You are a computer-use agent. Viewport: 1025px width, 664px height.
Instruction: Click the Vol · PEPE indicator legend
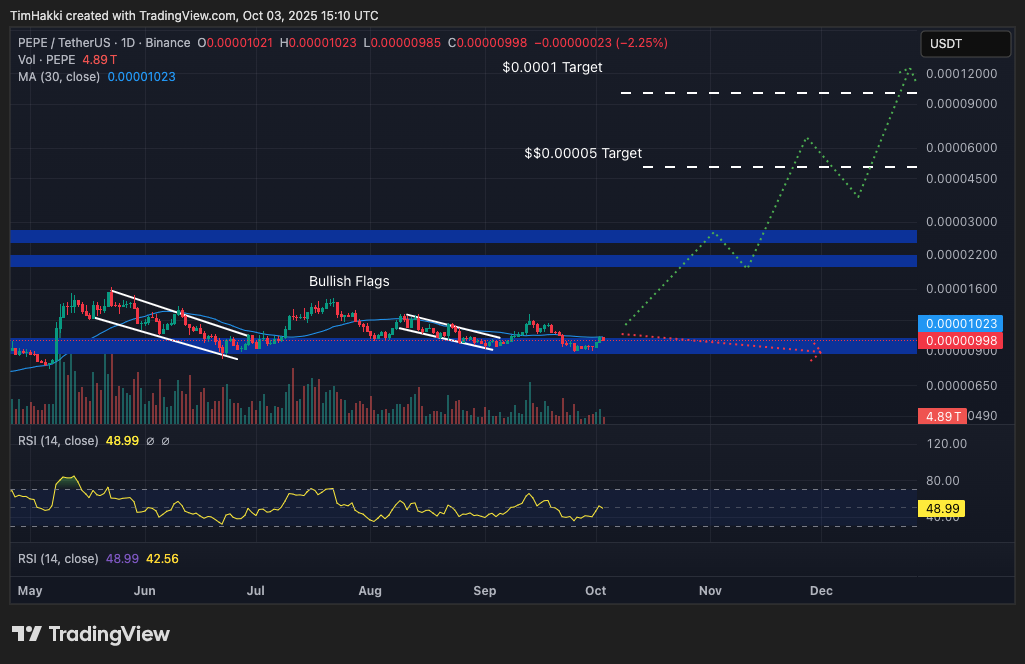pyautogui.click(x=48, y=60)
